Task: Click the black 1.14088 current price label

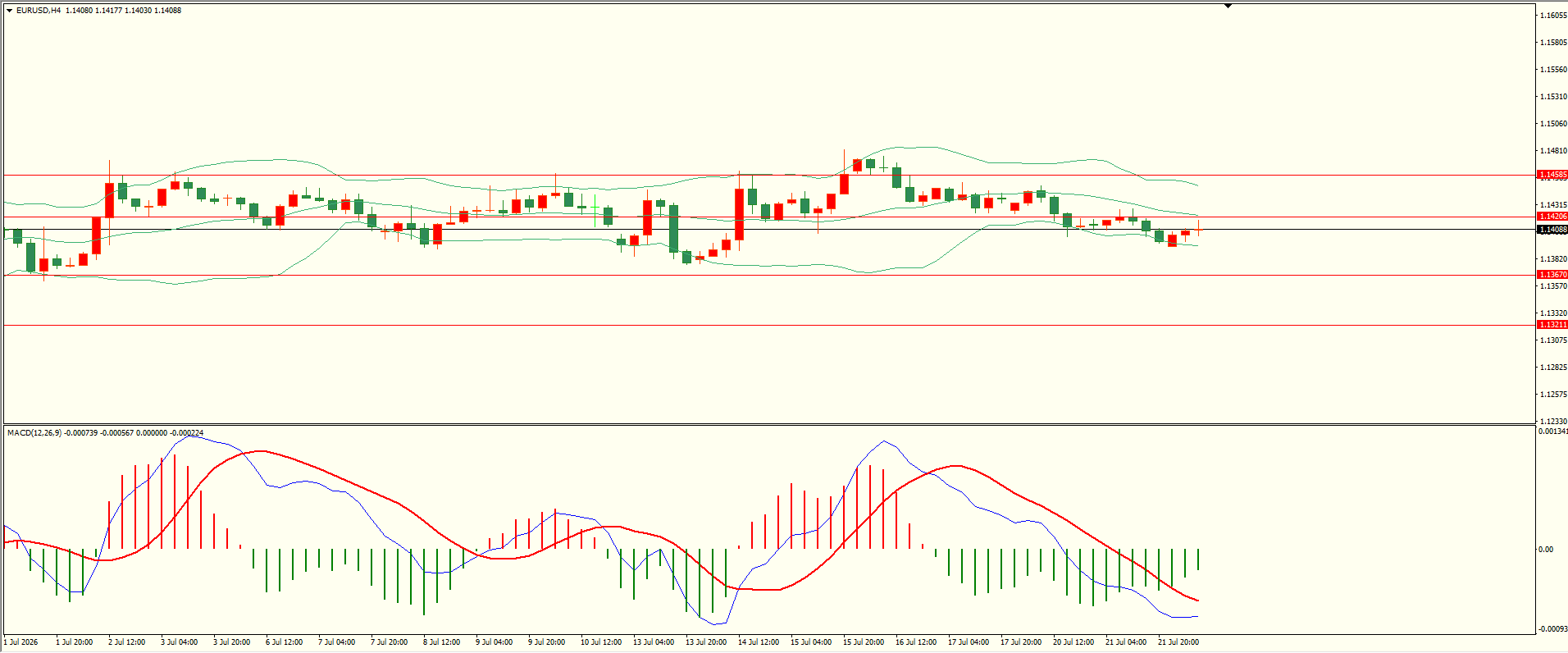Action: click(1552, 230)
